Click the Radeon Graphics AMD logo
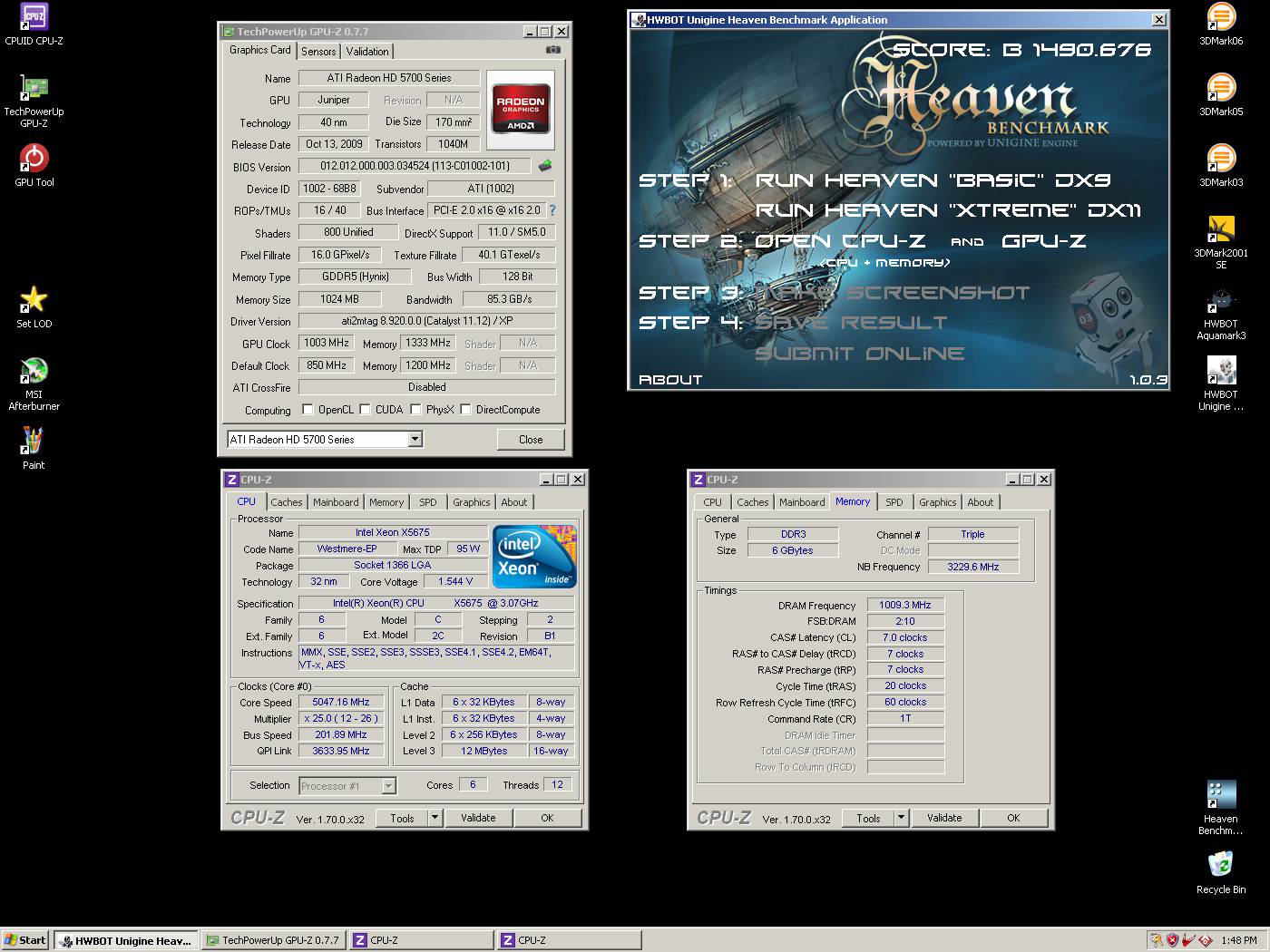 click(x=520, y=109)
